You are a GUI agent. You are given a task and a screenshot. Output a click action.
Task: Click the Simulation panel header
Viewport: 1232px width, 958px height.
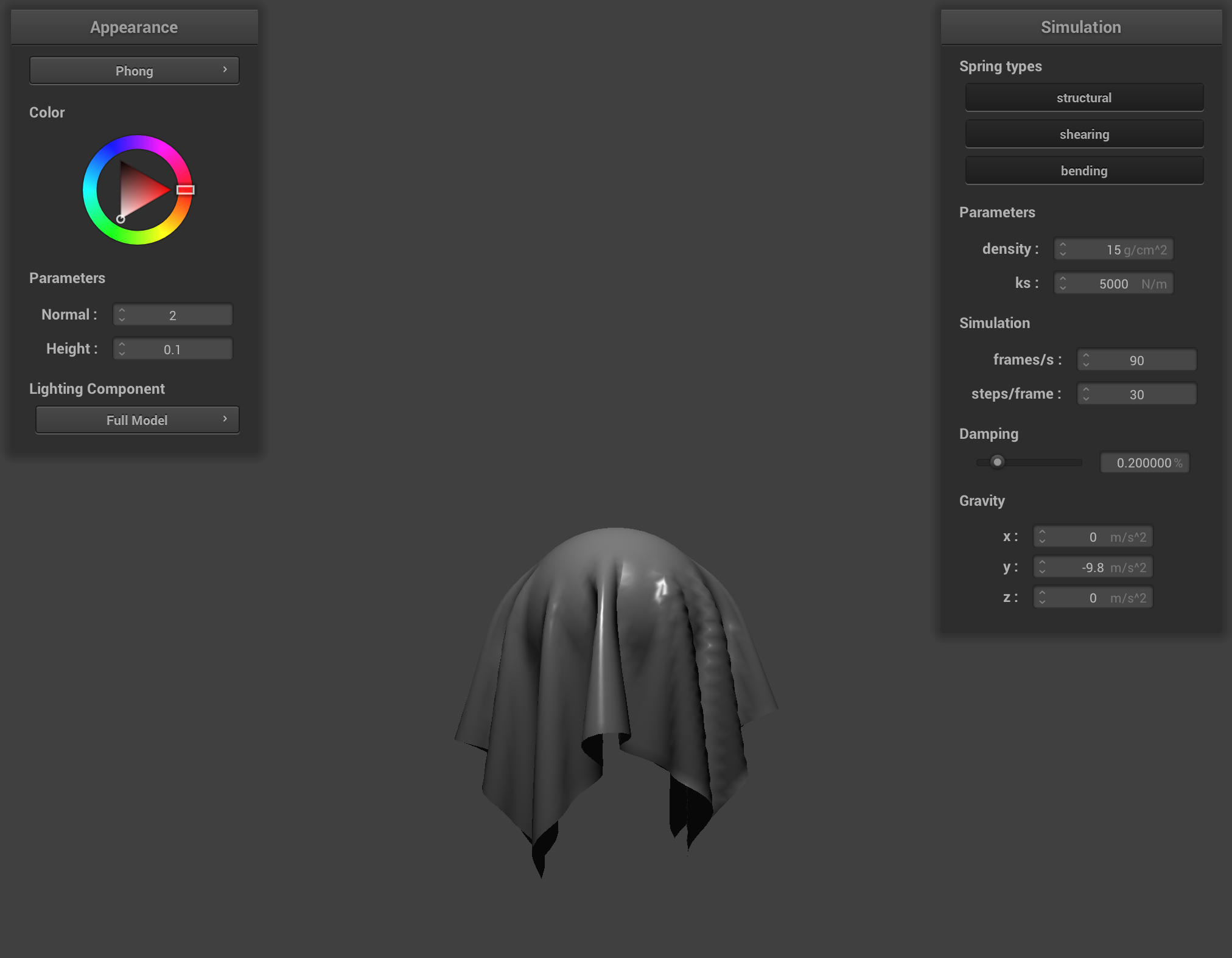(x=1080, y=27)
